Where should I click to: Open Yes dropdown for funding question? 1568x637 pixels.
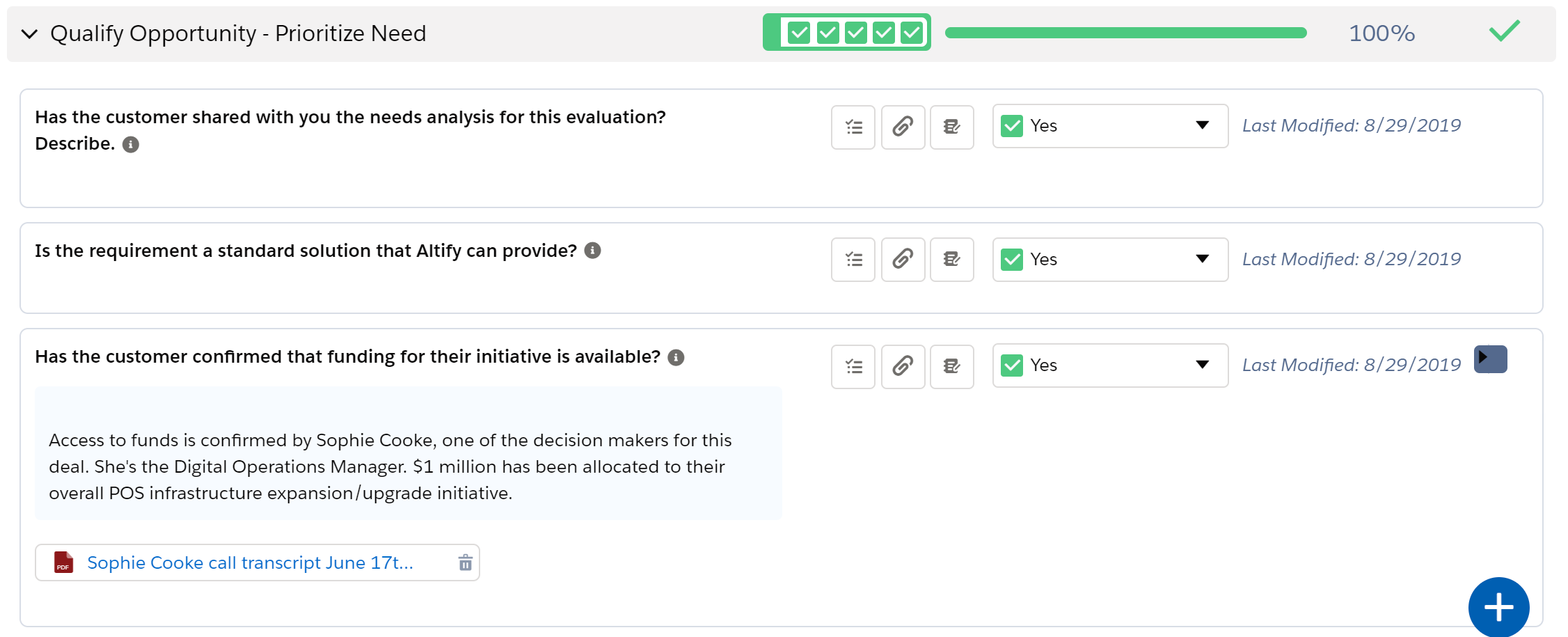(1111, 365)
